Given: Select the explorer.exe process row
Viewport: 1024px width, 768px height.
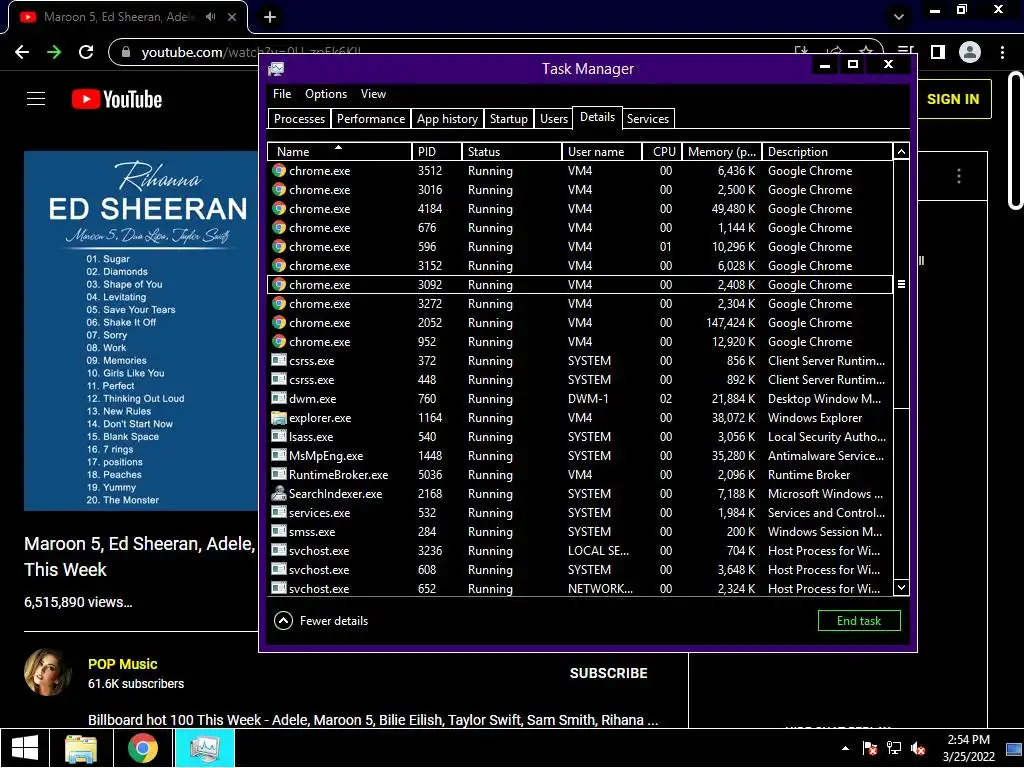Looking at the screenshot, I should [580, 417].
